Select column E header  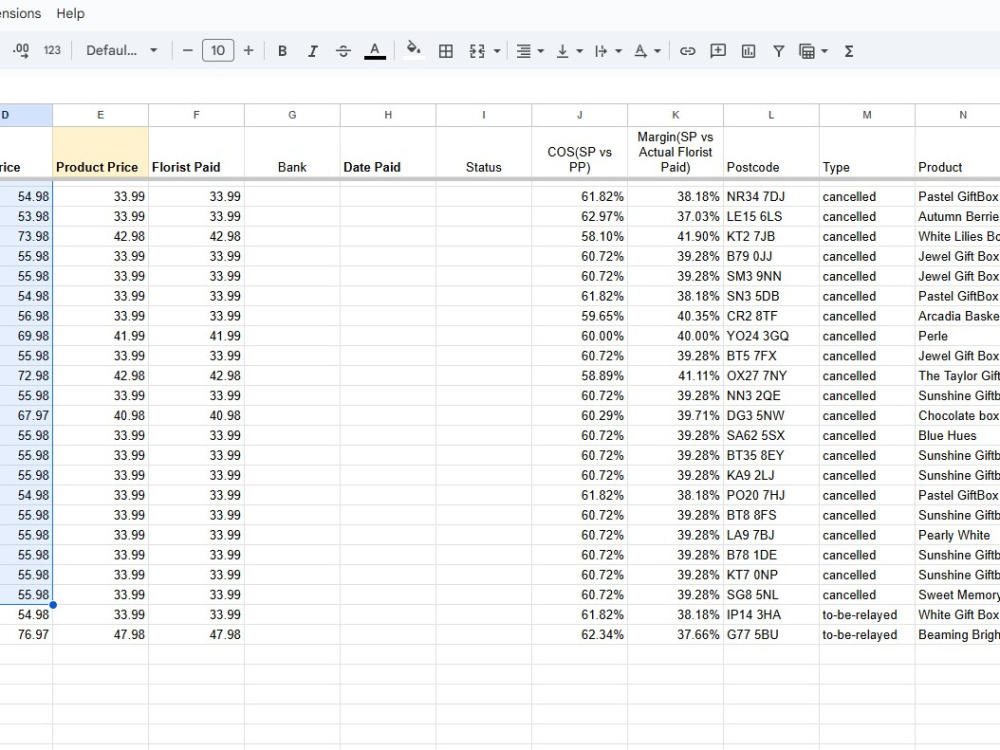[x=101, y=115]
